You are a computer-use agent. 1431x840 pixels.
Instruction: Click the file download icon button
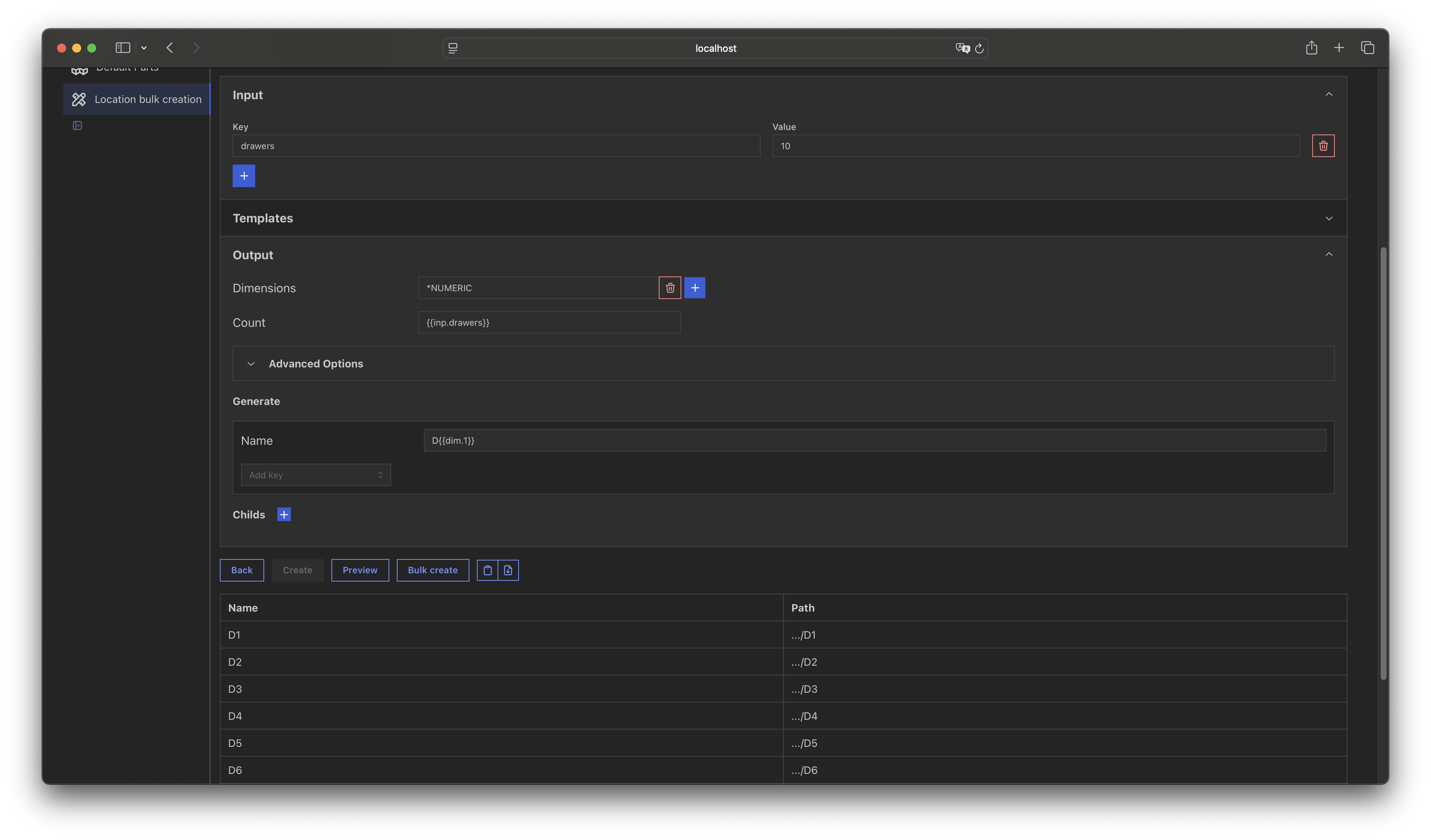click(508, 570)
